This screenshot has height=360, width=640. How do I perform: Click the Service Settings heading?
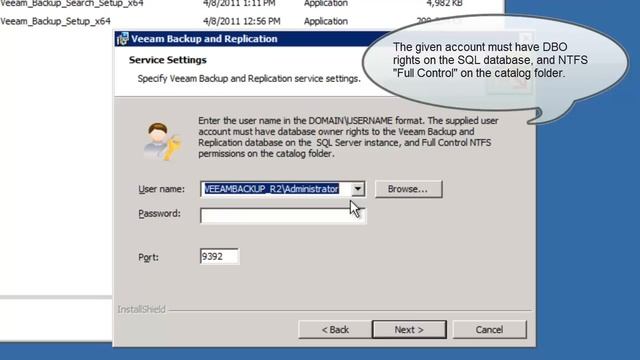click(168, 60)
